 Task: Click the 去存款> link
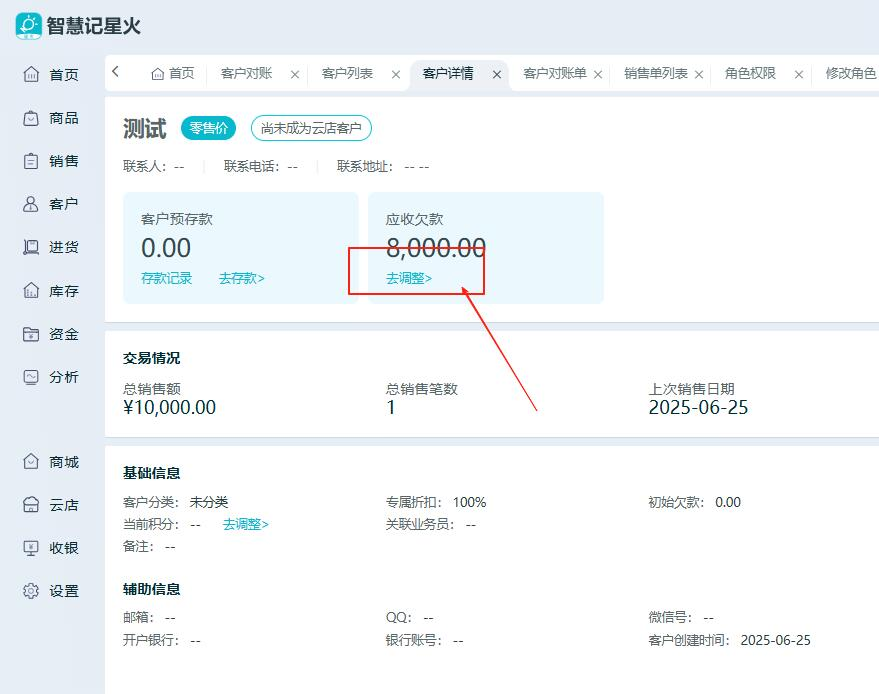[x=242, y=278]
